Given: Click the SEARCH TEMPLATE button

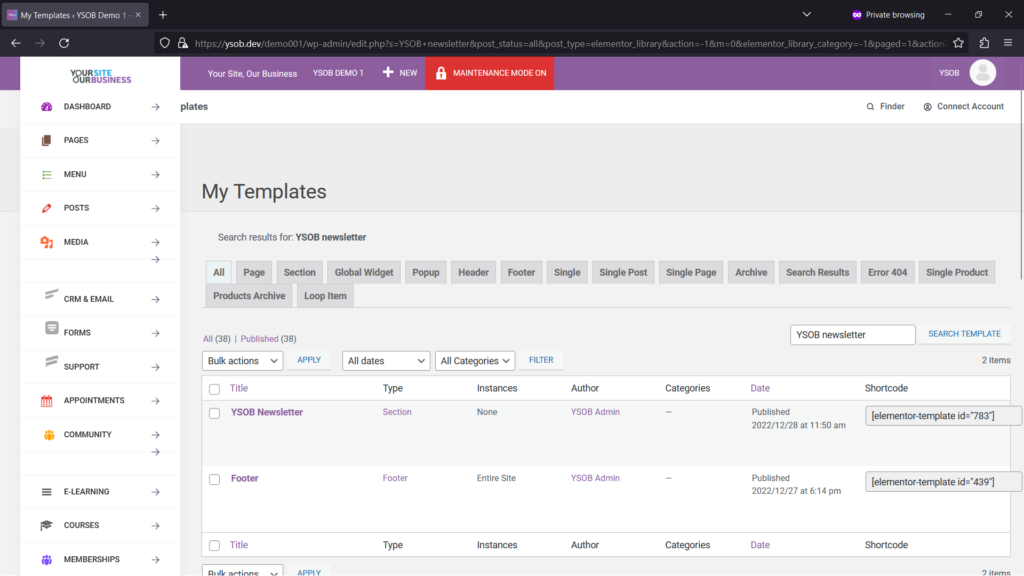Looking at the screenshot, I should [x=964, y=334].
